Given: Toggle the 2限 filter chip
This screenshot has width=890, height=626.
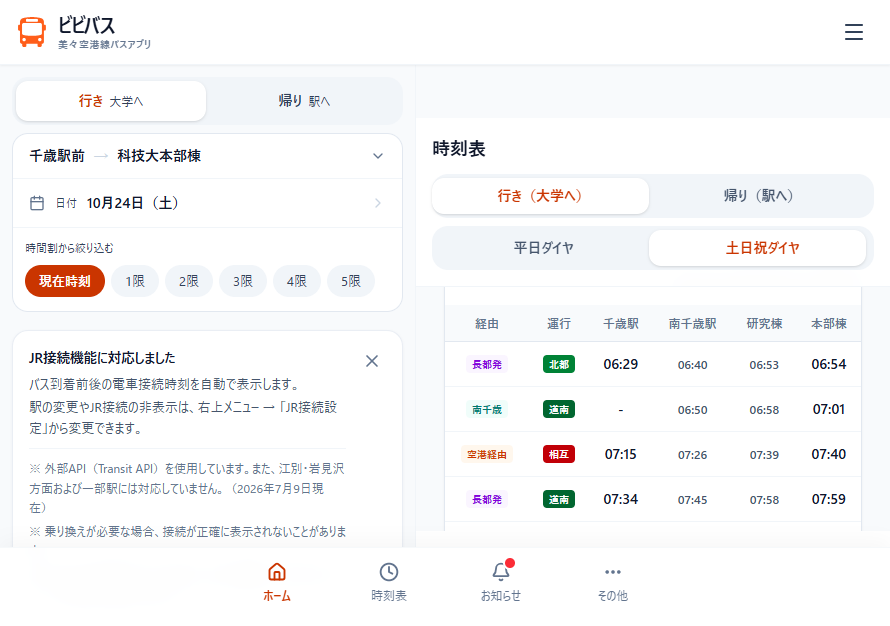Looking at the screenshot, I should click(189, 281).
